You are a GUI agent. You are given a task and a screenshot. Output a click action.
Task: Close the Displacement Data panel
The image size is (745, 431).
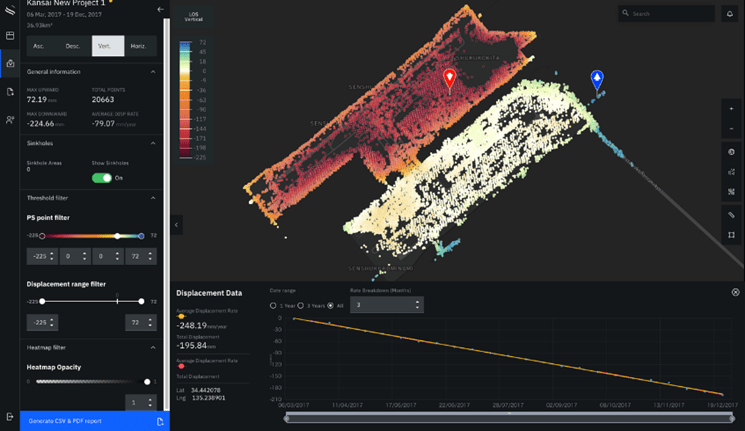click(x=736, y=292)
